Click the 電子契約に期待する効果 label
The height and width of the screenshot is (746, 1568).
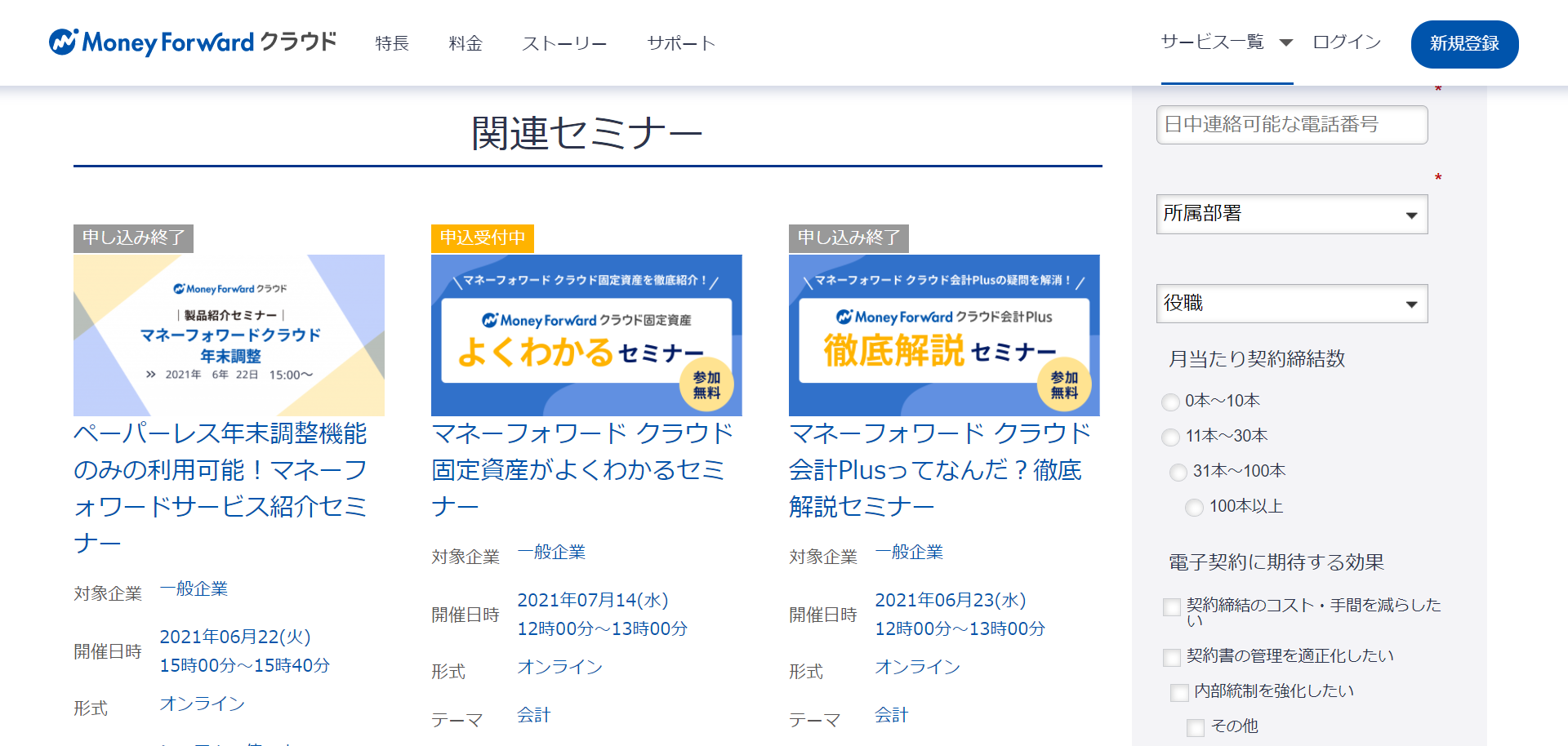tap(1276, 562)
